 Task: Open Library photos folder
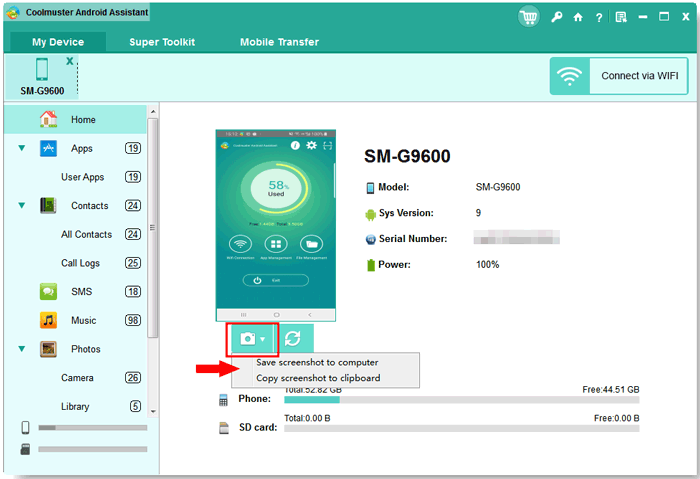pos(75,407)
